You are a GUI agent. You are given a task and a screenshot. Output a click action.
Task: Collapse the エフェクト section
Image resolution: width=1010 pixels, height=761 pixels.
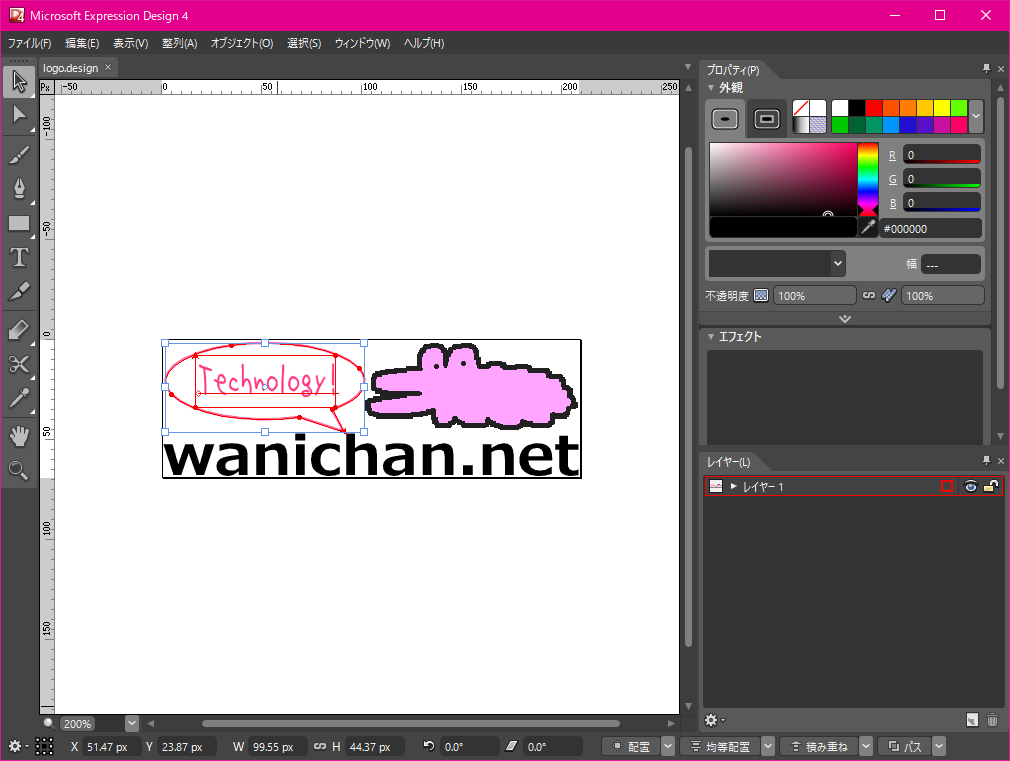pyautogui.click(x=711, y=336)
